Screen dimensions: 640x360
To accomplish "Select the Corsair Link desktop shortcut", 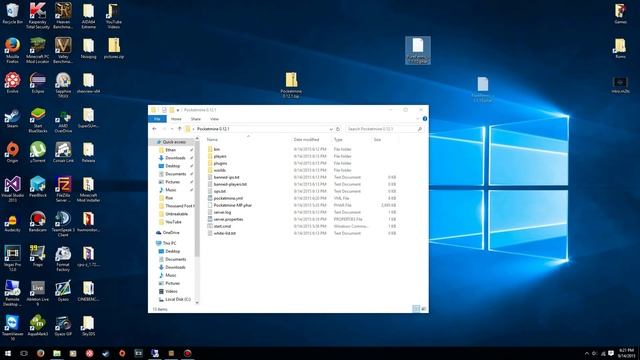I will pyautogui.click(x=63, y=153).
